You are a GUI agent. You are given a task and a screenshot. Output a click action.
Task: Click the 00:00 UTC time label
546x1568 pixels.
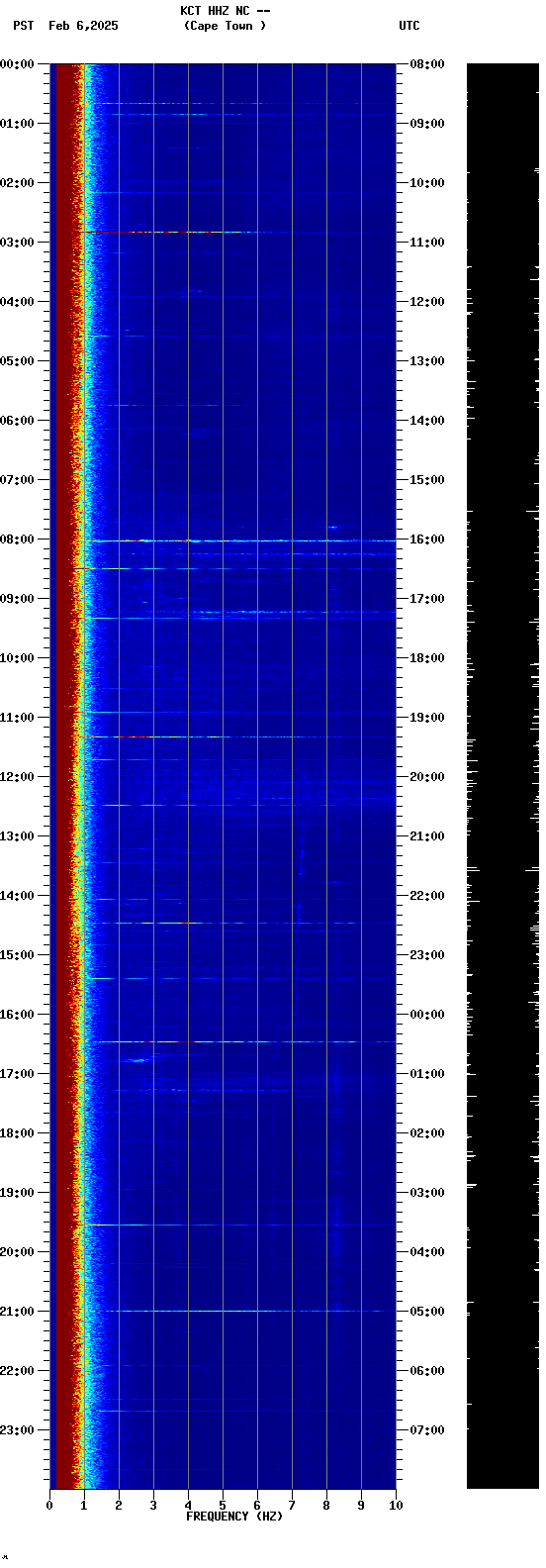pyautogui.click(x=427, y=1015)
